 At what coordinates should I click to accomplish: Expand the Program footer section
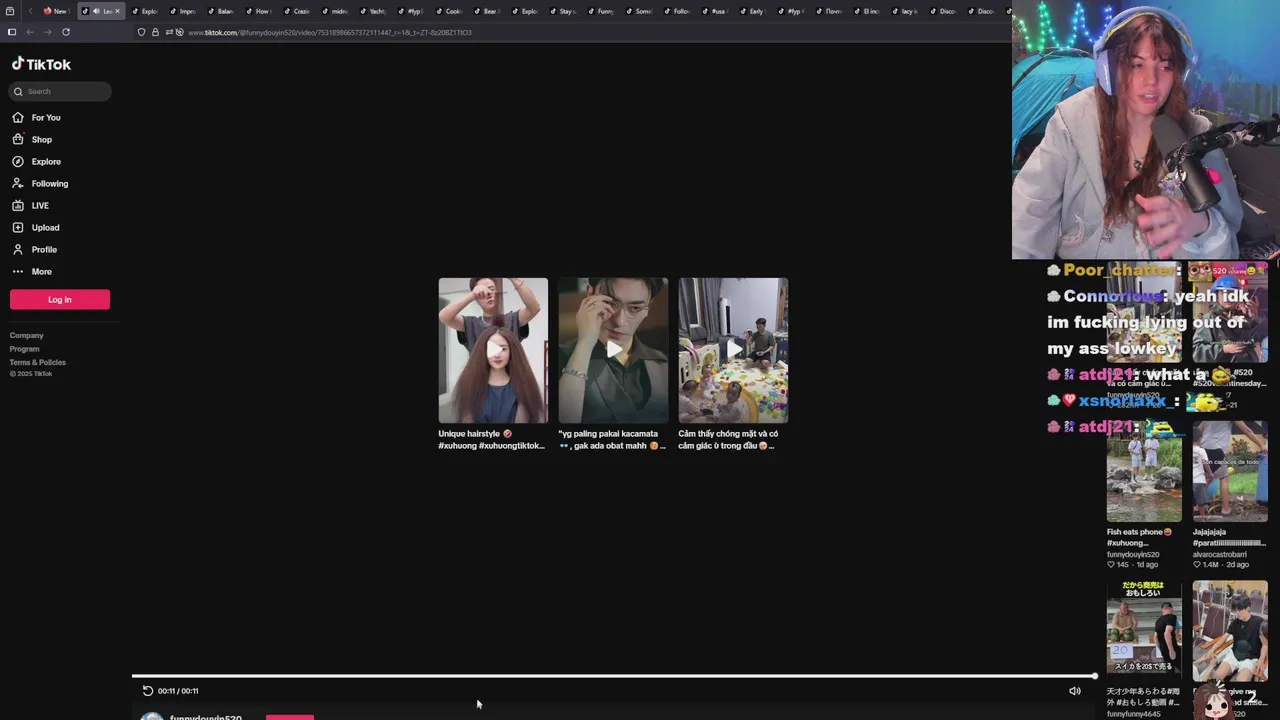[x=25, y=349]
